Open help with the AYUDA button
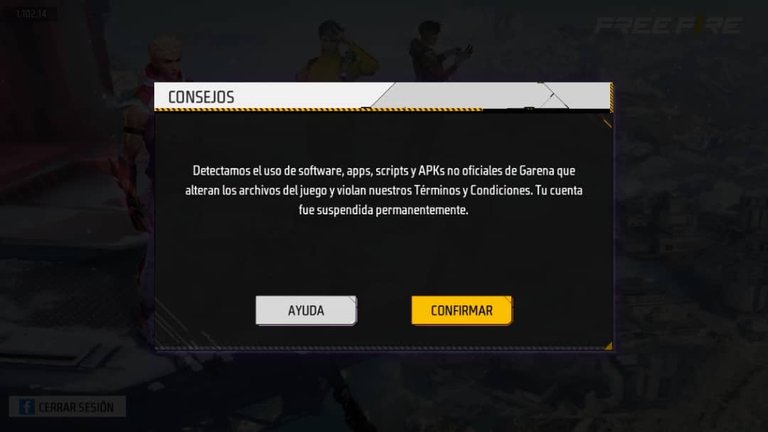768x432 pixels. click(306, 310)
